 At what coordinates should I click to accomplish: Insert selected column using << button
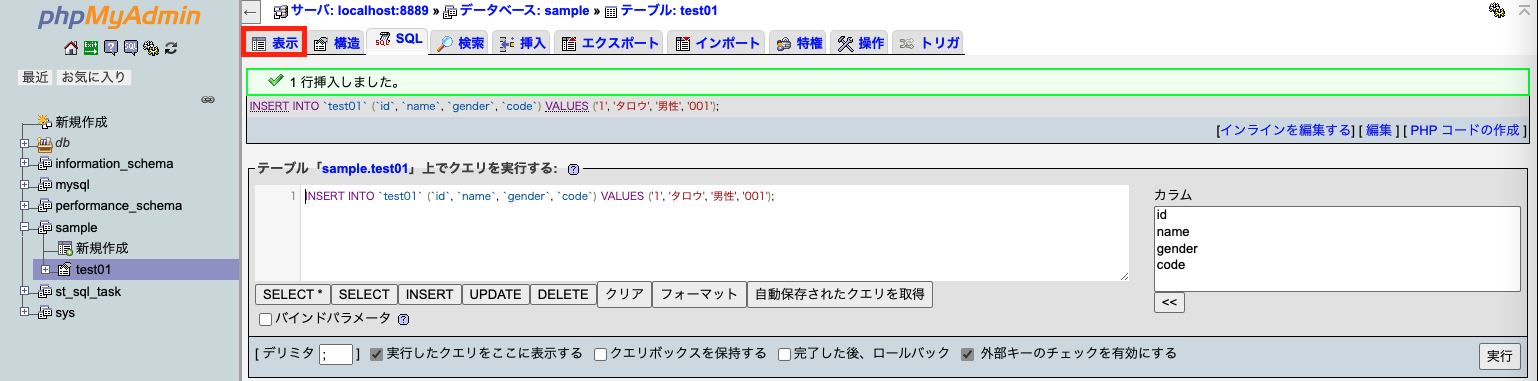(x=1169, y=302)
